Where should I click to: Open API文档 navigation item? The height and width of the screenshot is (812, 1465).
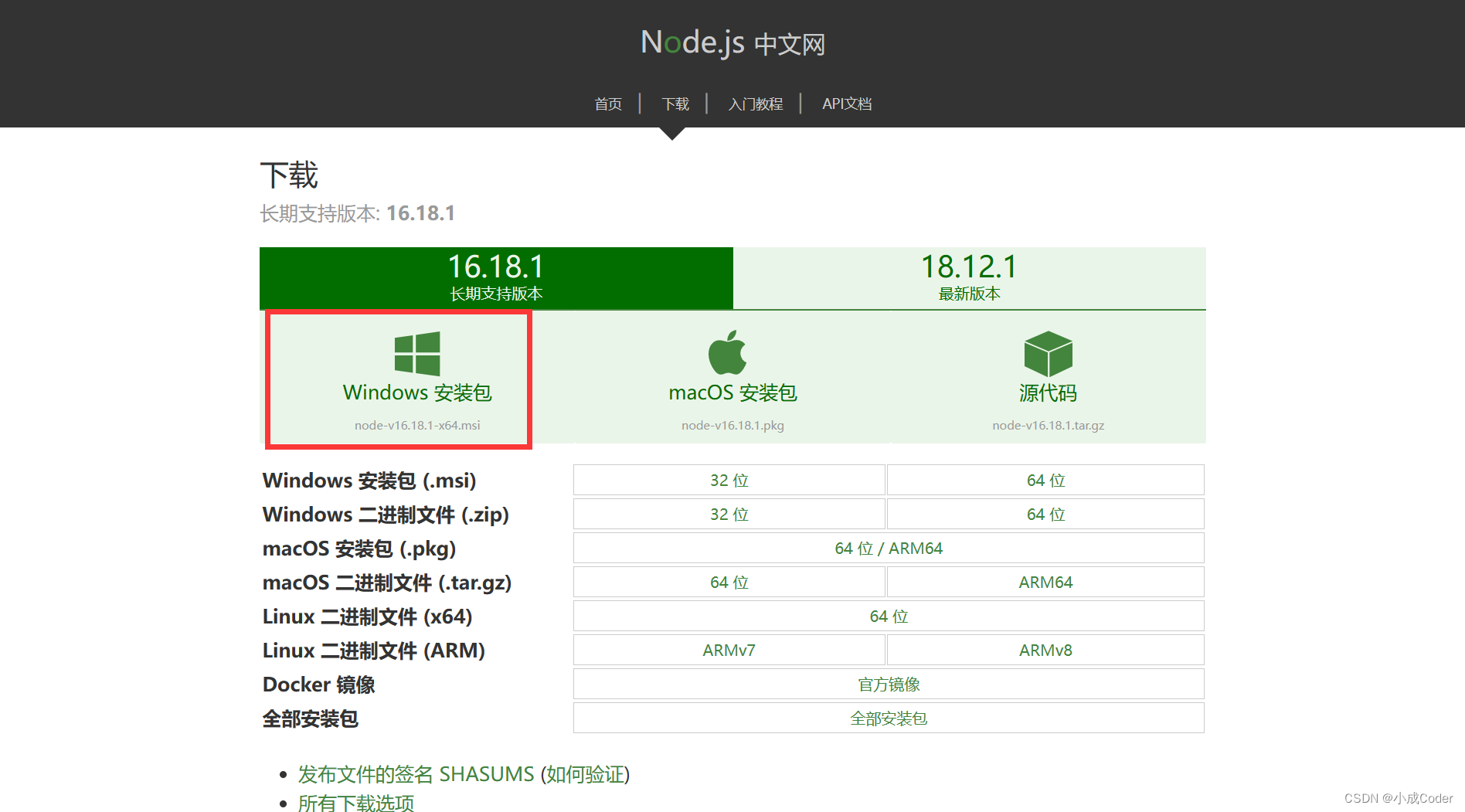tap(847, 104)
